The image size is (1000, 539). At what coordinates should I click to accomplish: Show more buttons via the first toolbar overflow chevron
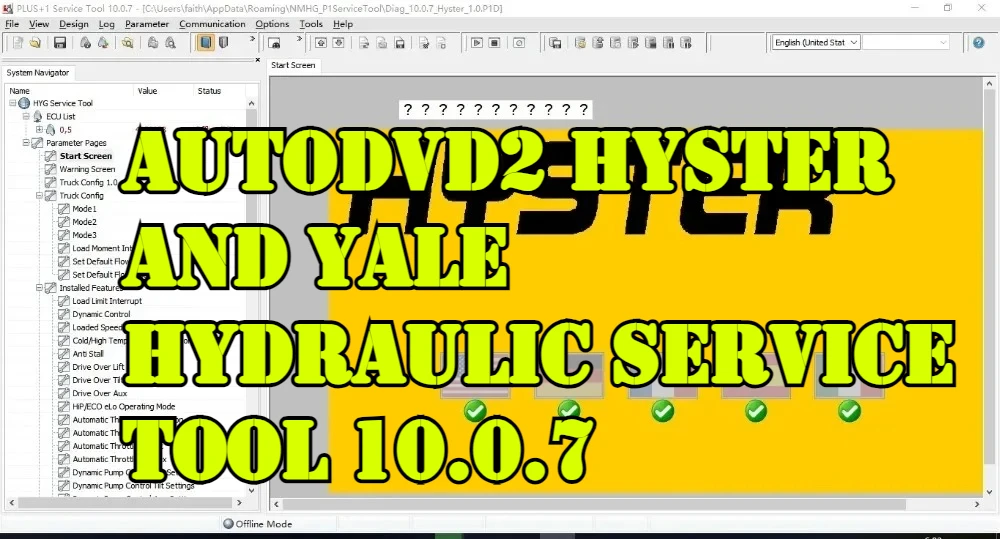tap(252, 40)
